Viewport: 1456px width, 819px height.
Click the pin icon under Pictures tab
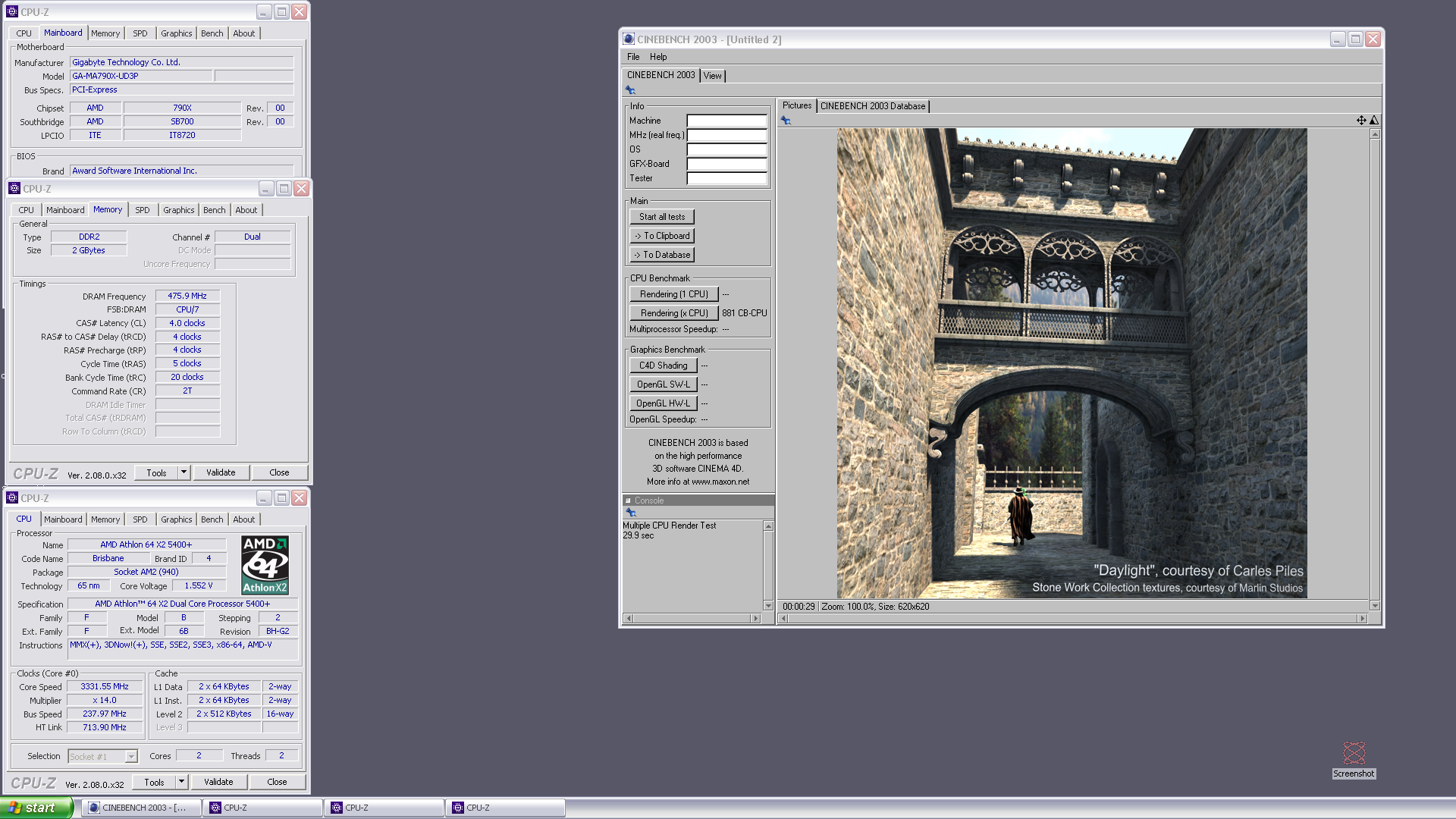pyautogui.click(x=786, y=121)
